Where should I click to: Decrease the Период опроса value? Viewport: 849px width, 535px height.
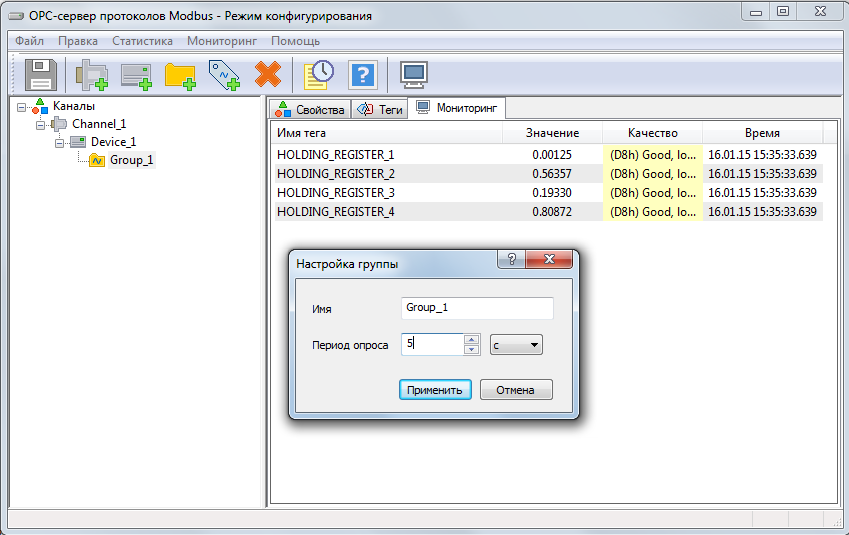472,349
